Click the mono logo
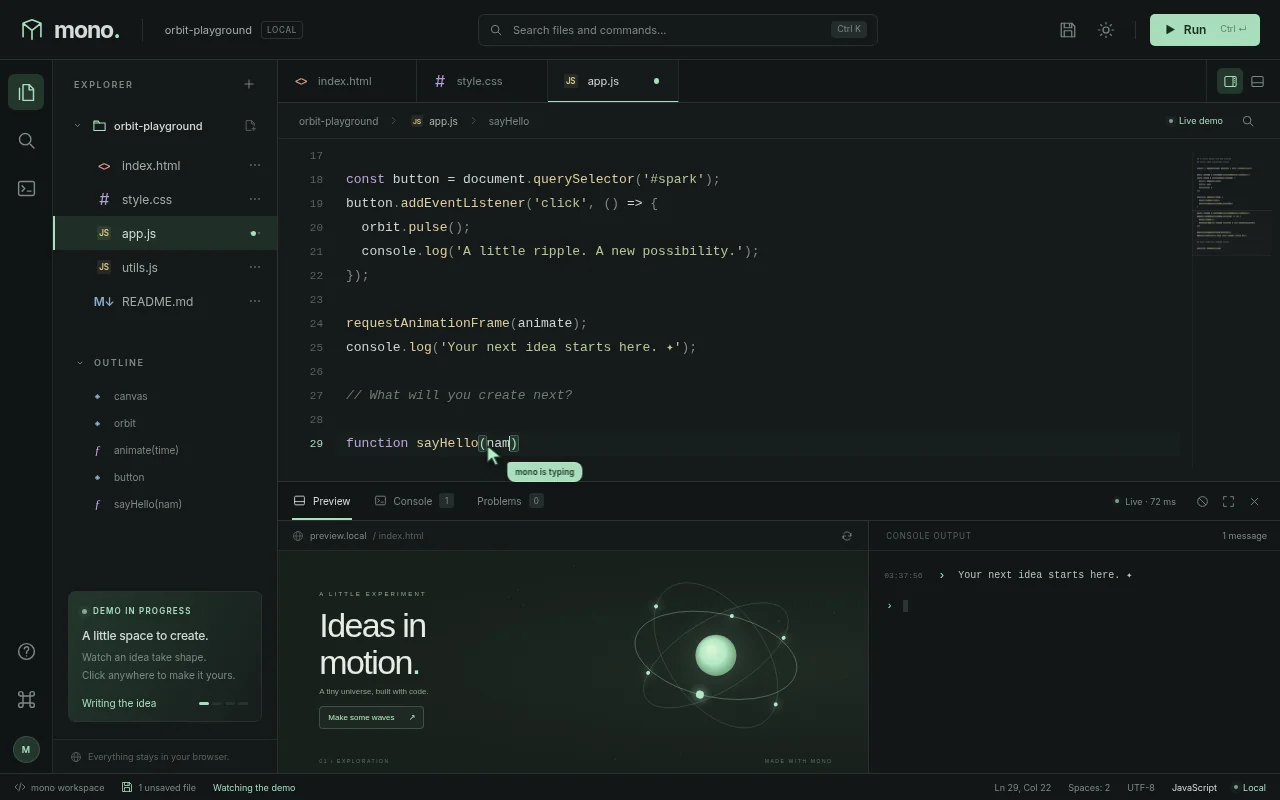The width and height of the screenshot is (1280, 800). pos(70,30)
